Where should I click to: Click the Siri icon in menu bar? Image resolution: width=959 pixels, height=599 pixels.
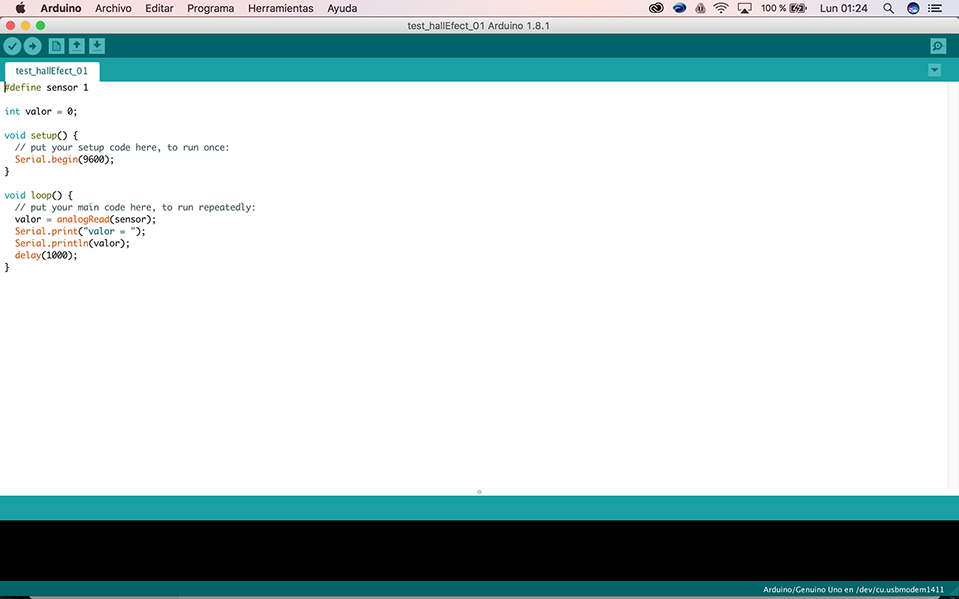(913, 8)
